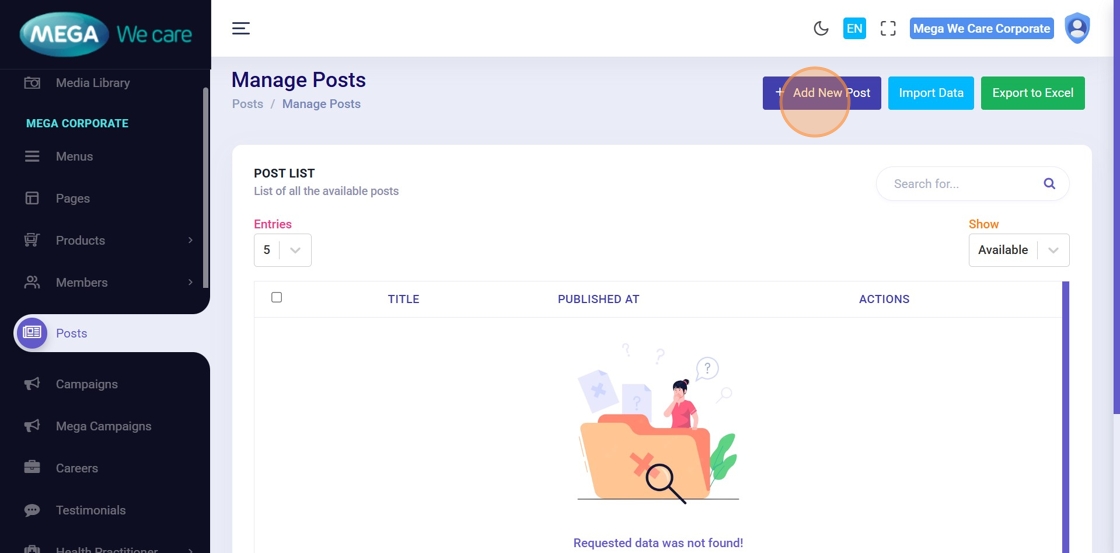Screen dimensions: 1120x553
Task: Click the hamburger sidebar toggle icon
Action: tap(241, 28)
